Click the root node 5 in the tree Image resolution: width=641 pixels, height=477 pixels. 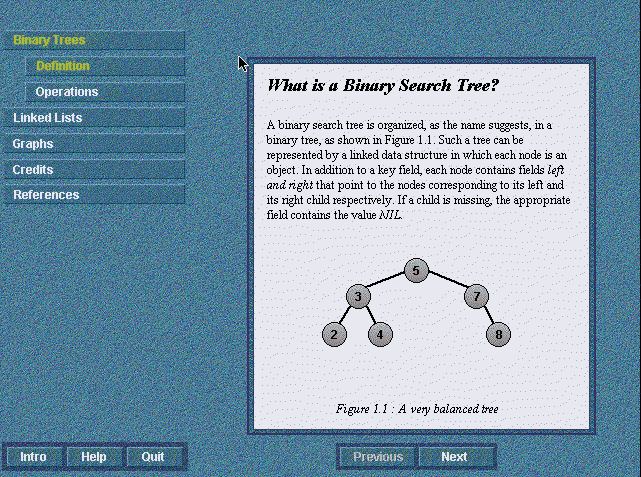pyautogui.click(x=416, y=271)
